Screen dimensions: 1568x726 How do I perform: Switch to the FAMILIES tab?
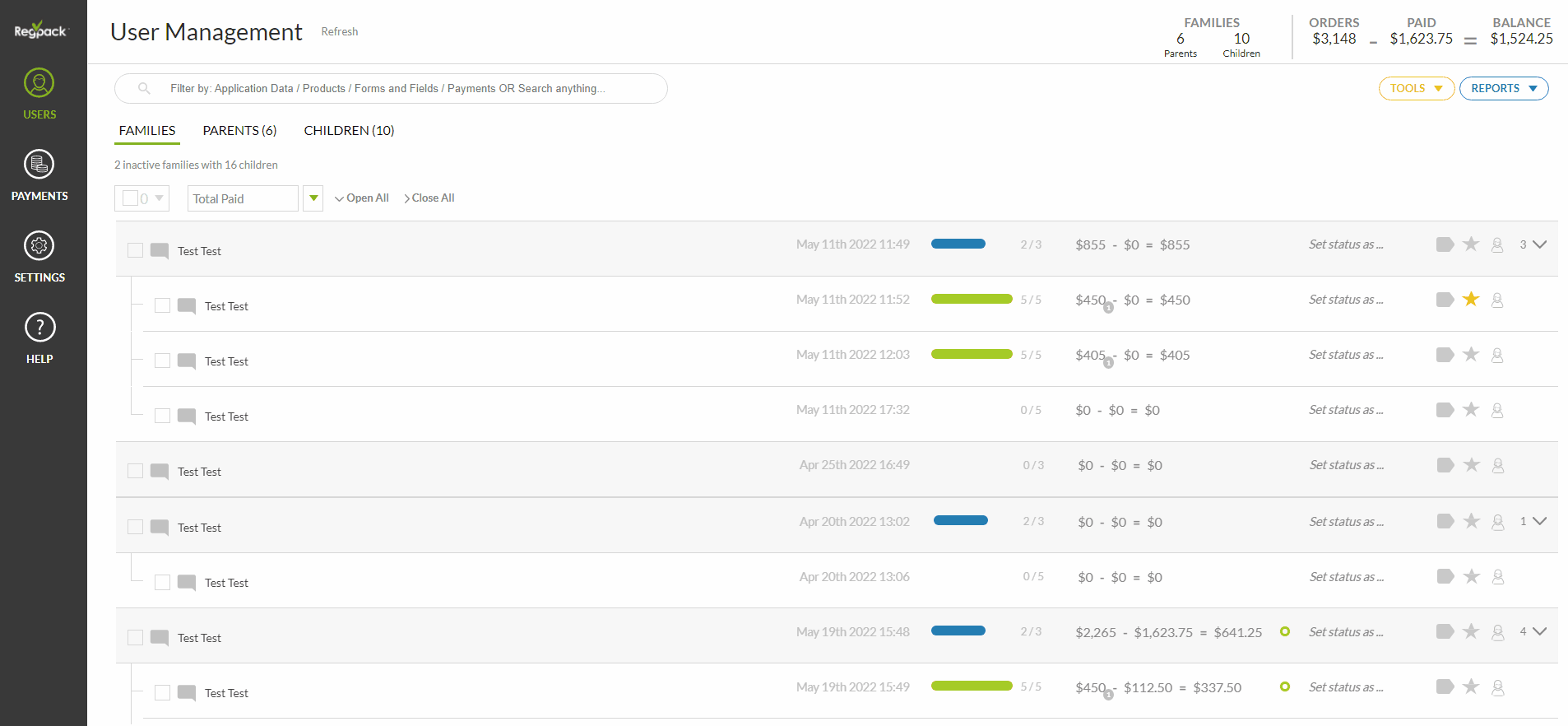[x=147, y=131]
